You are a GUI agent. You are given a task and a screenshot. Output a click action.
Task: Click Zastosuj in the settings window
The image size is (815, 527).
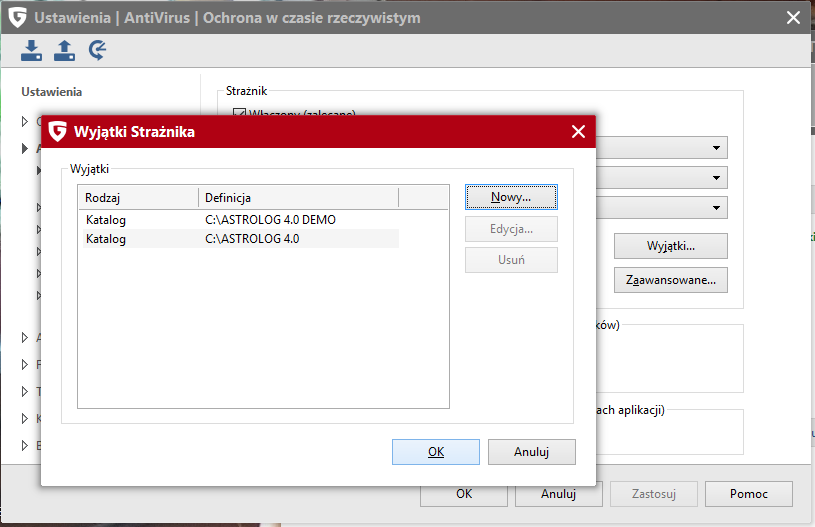click(x=653, y=494)
